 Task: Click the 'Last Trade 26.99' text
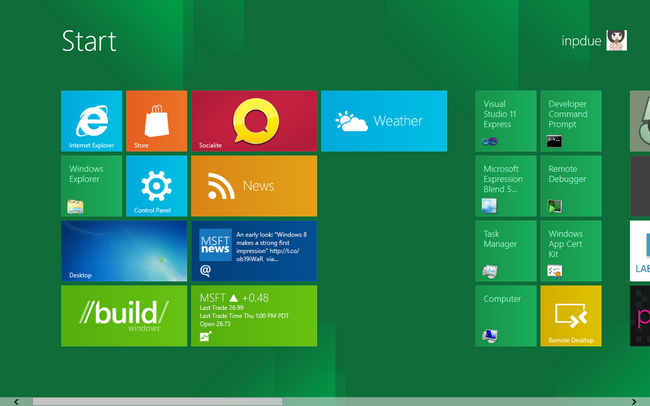(x=221, y=308)
